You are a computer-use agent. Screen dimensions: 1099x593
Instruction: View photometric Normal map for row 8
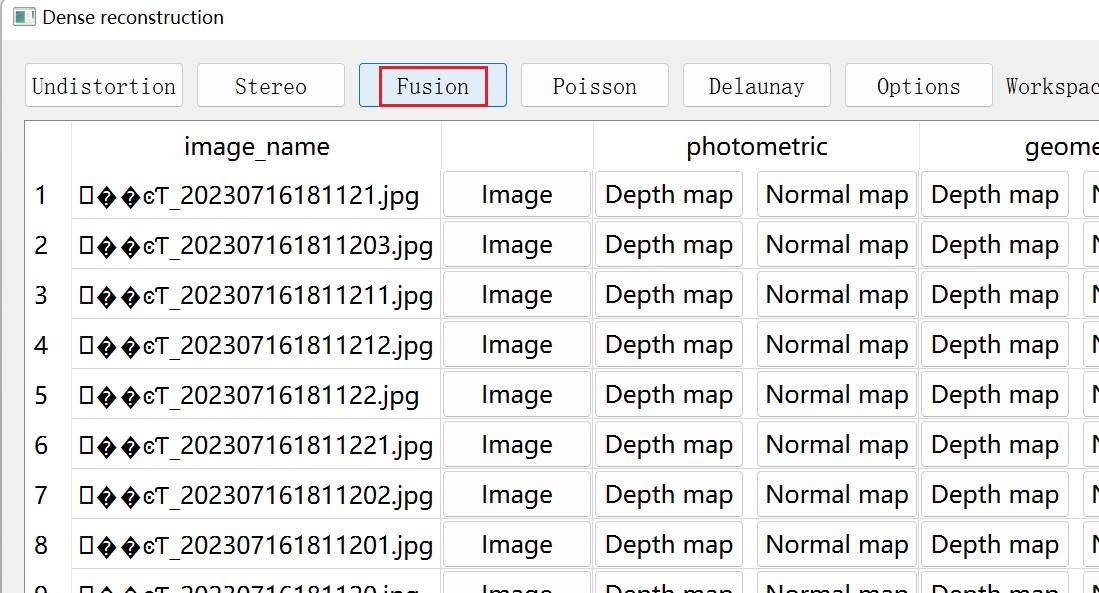(x=837, y=545)
